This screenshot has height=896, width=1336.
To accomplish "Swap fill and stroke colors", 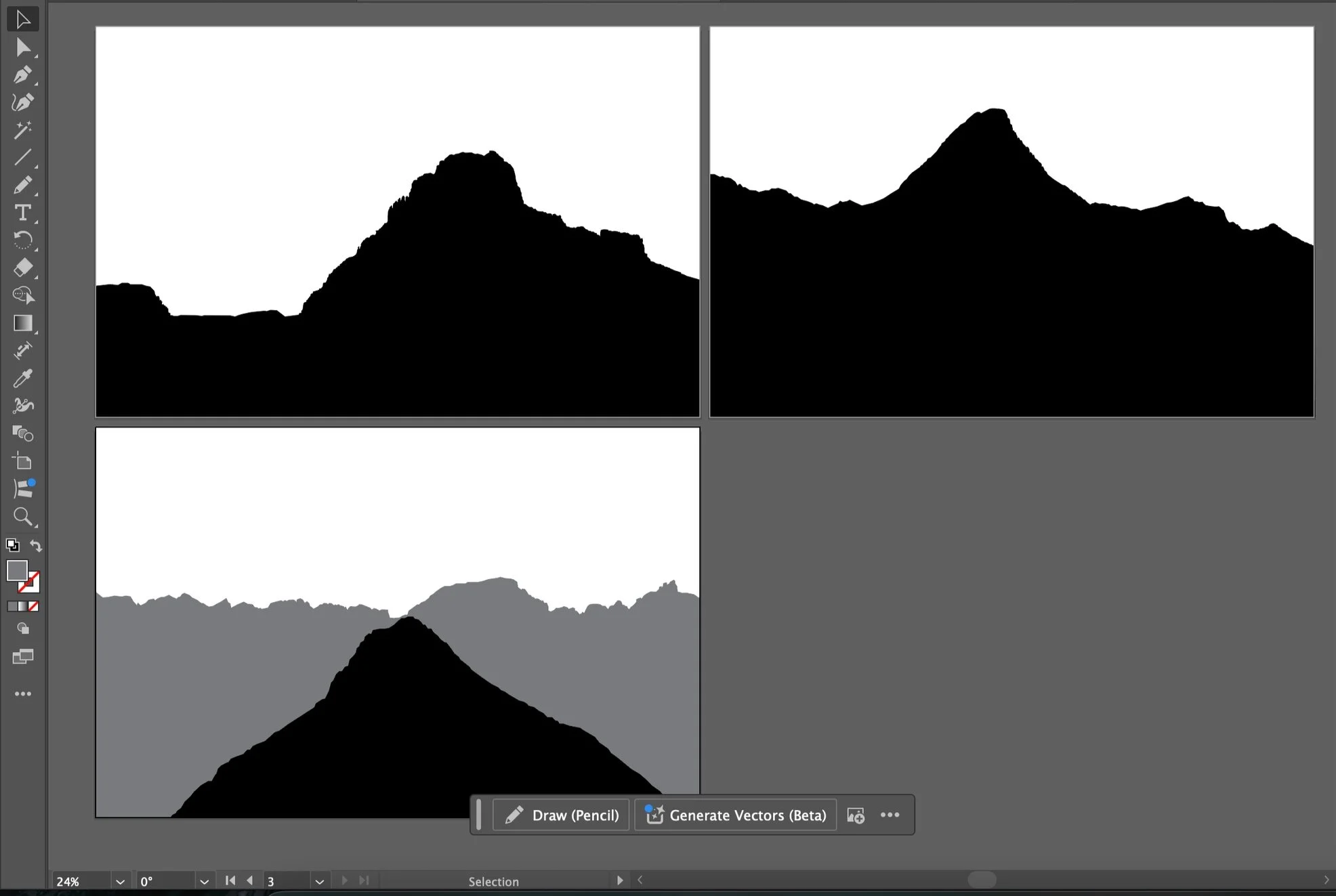I will point(36,545).
